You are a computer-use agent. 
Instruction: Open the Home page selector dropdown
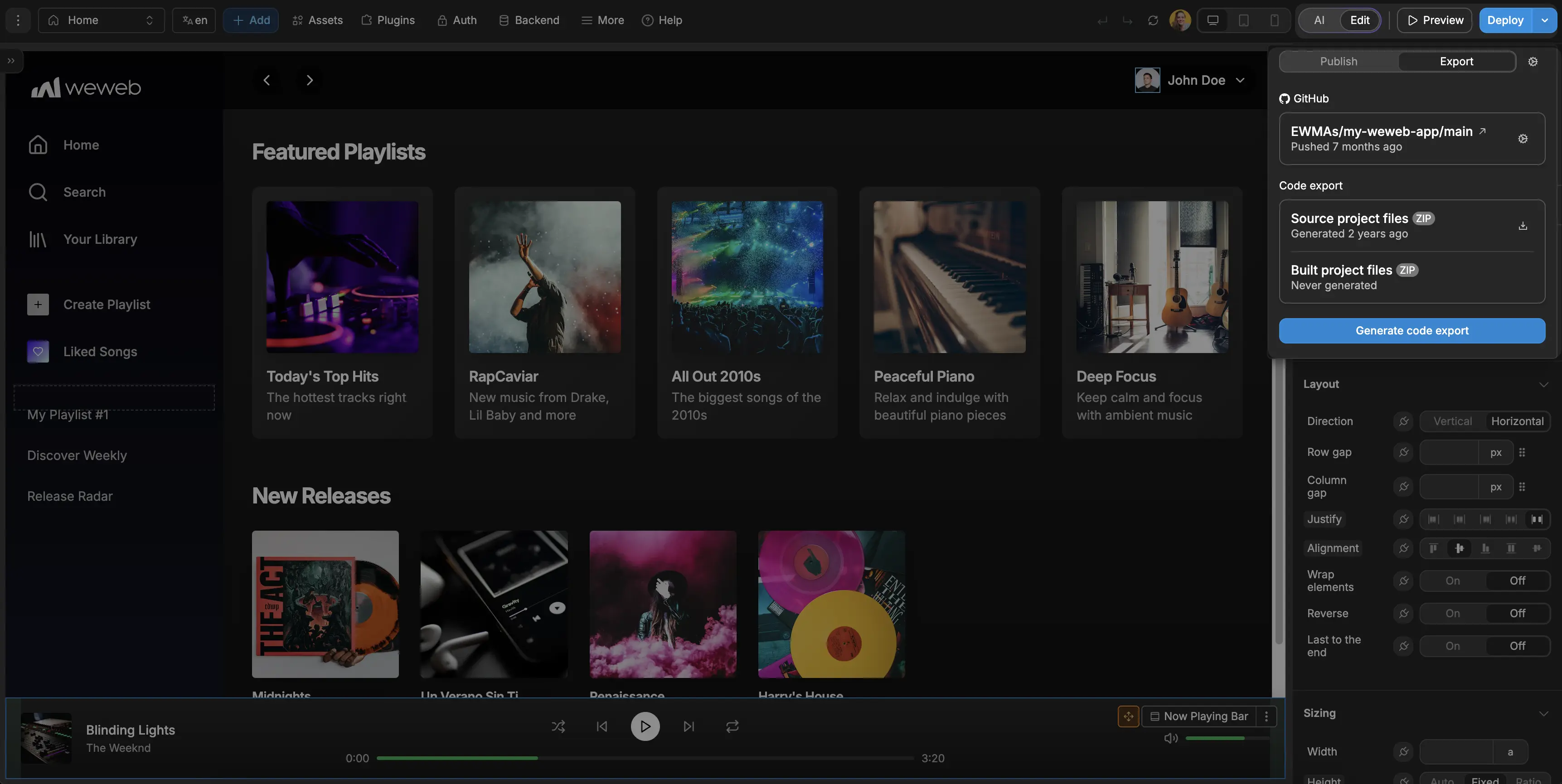click(x=101, y=20)
